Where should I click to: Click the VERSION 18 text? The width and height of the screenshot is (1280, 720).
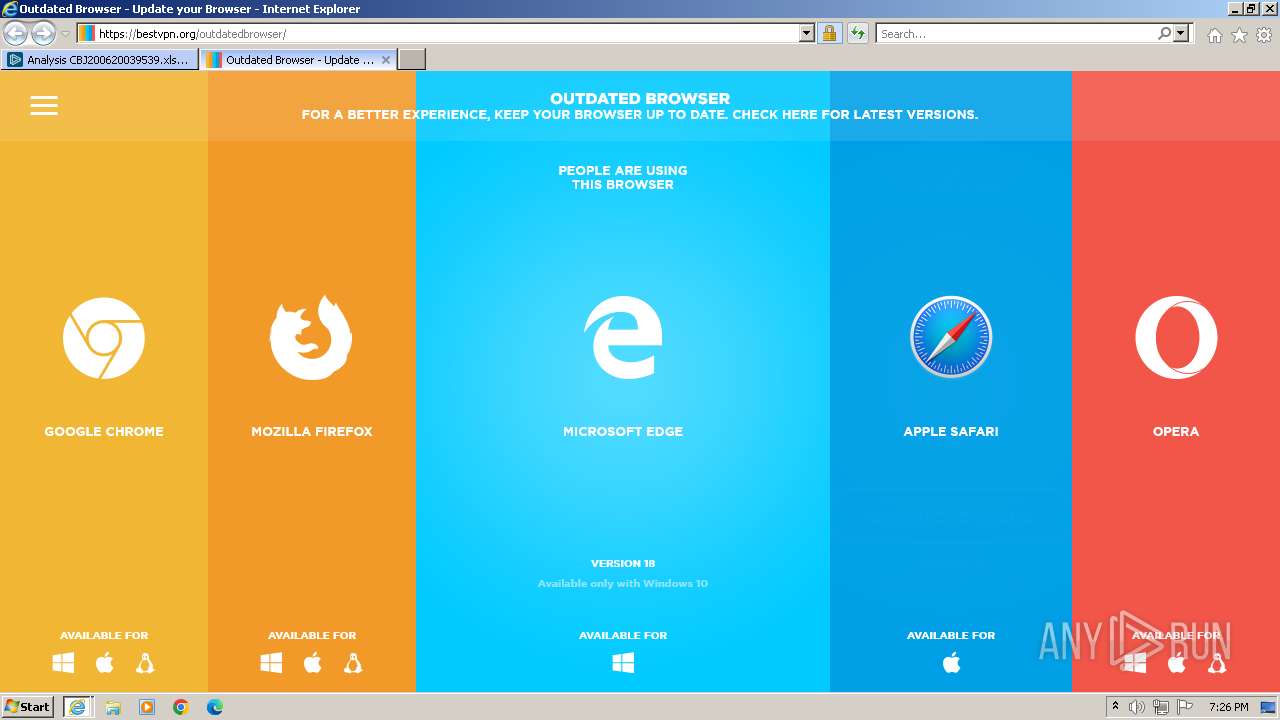pyautogui.click(x=623, y=563)
